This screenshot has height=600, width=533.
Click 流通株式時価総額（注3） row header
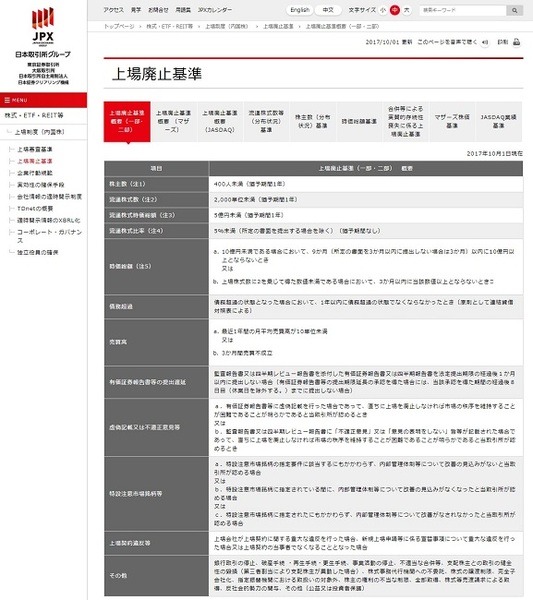(x=156, y=215)
